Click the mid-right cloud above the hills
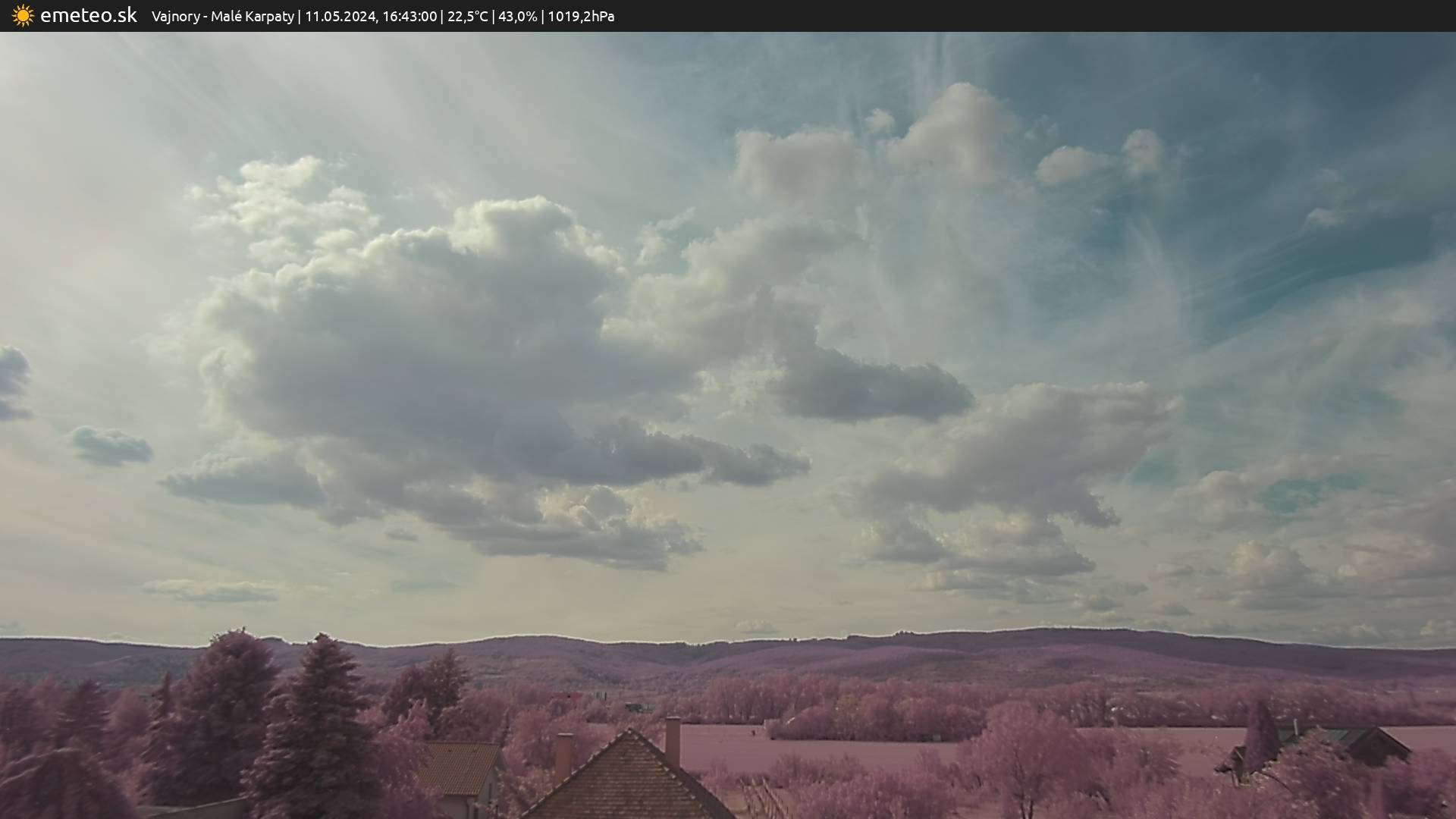Image resolution: width=1456 pixels, height=819 pixels. click(x=1024, y=447)
